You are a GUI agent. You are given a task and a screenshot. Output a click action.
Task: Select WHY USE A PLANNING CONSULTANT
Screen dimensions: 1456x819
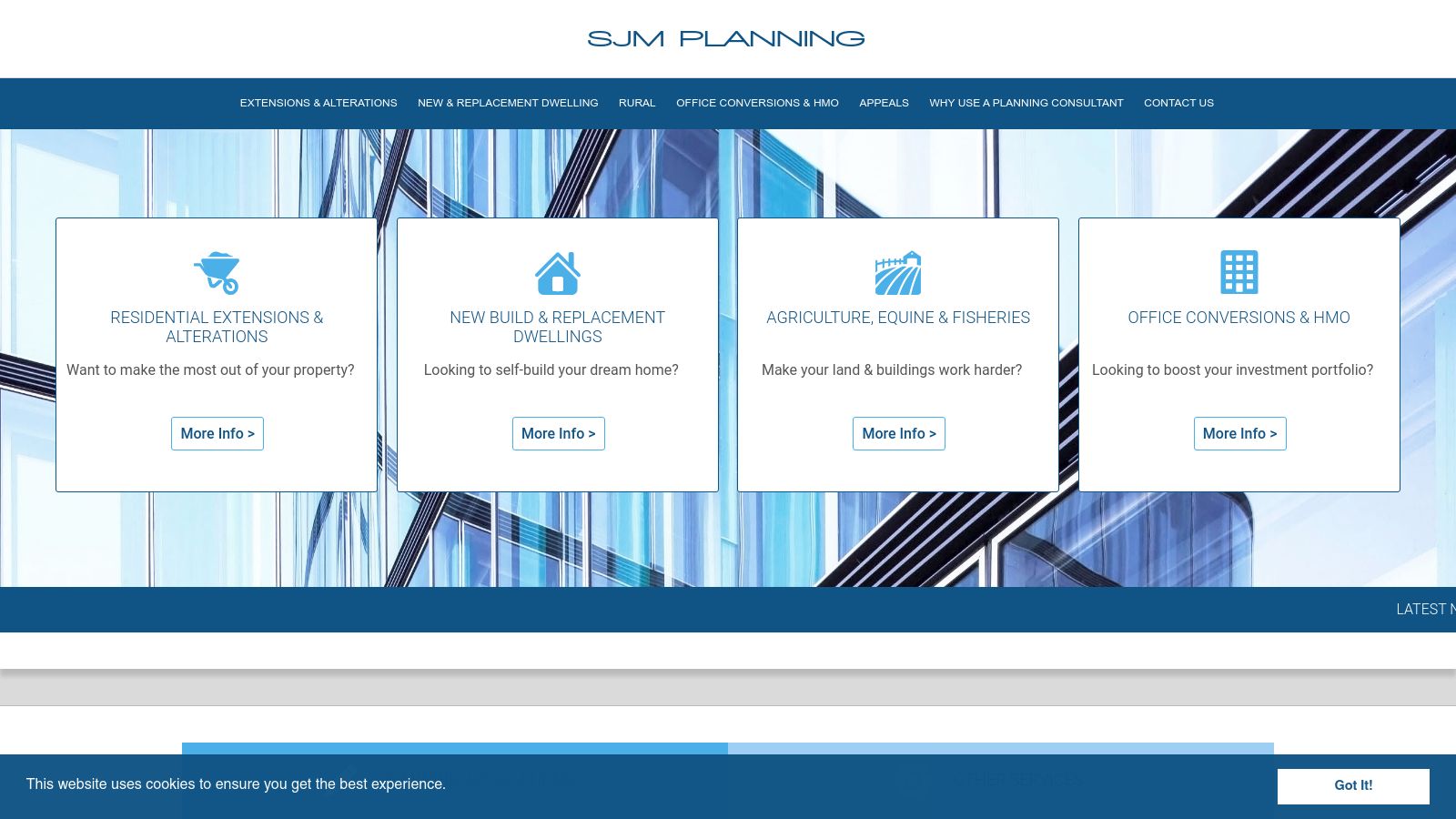pyautogui.click(x=1026, y=103)
